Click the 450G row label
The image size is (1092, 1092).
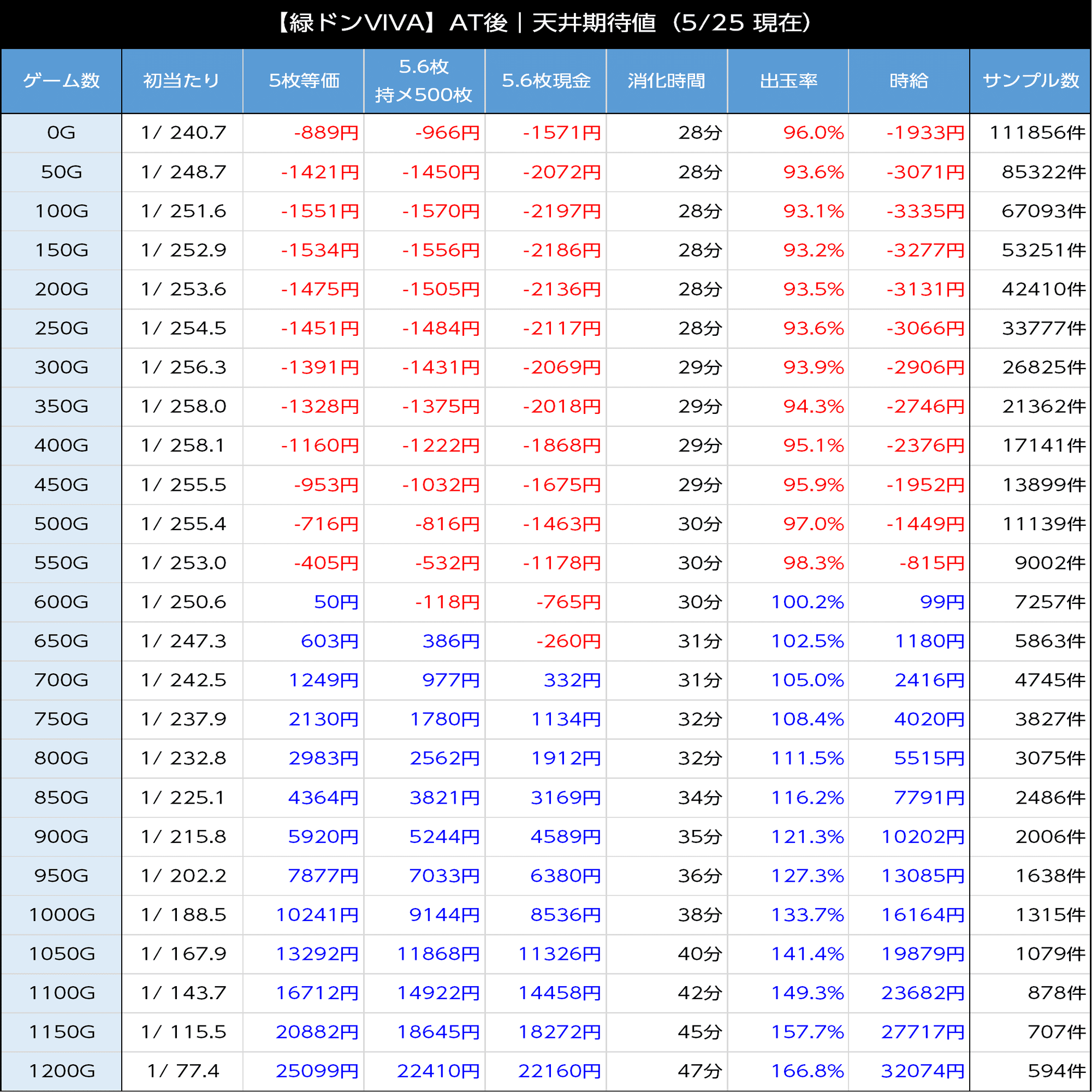(x=61, y=484)
